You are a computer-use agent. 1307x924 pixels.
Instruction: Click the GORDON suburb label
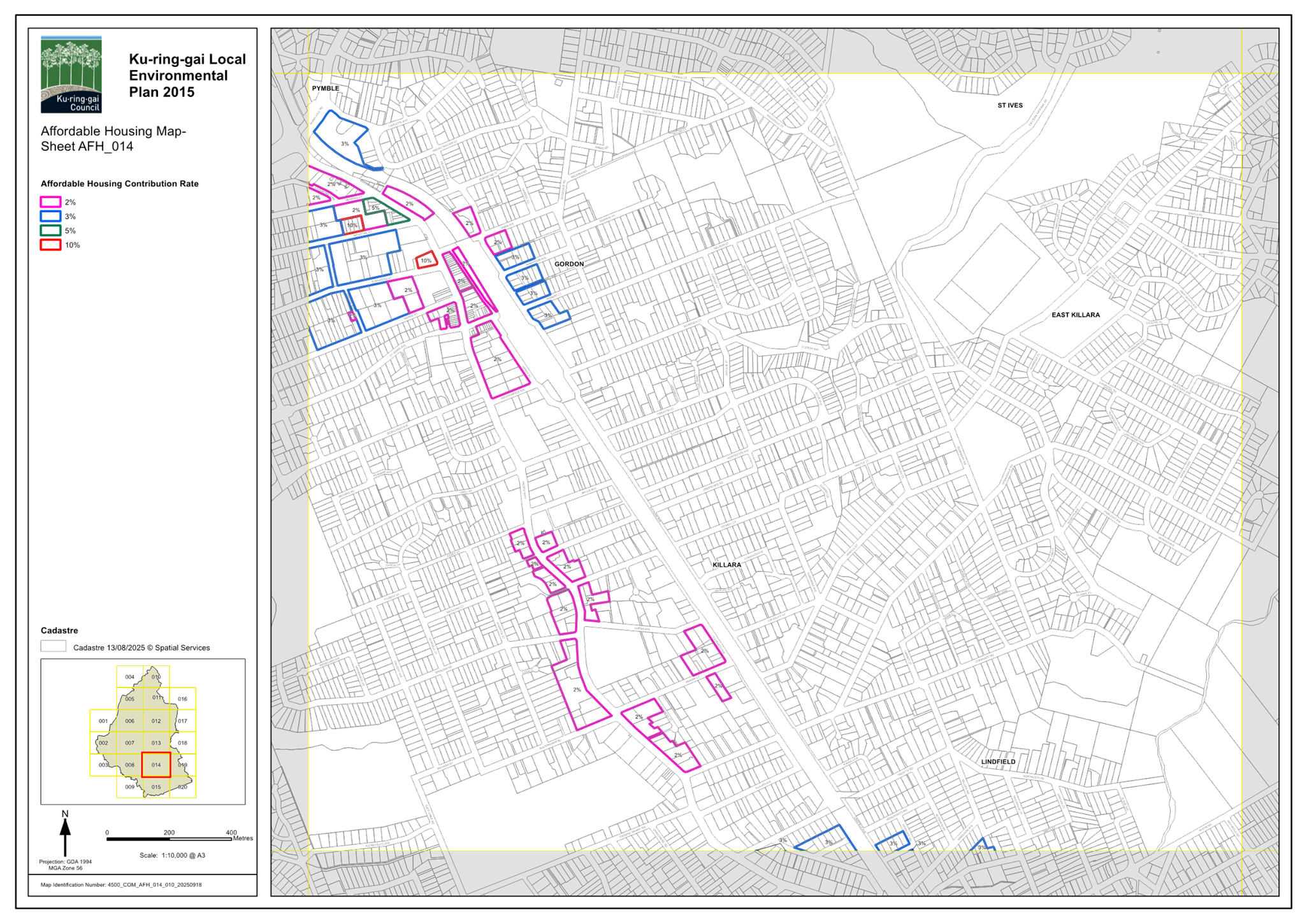pyautogui.click(x=568, y=264)
